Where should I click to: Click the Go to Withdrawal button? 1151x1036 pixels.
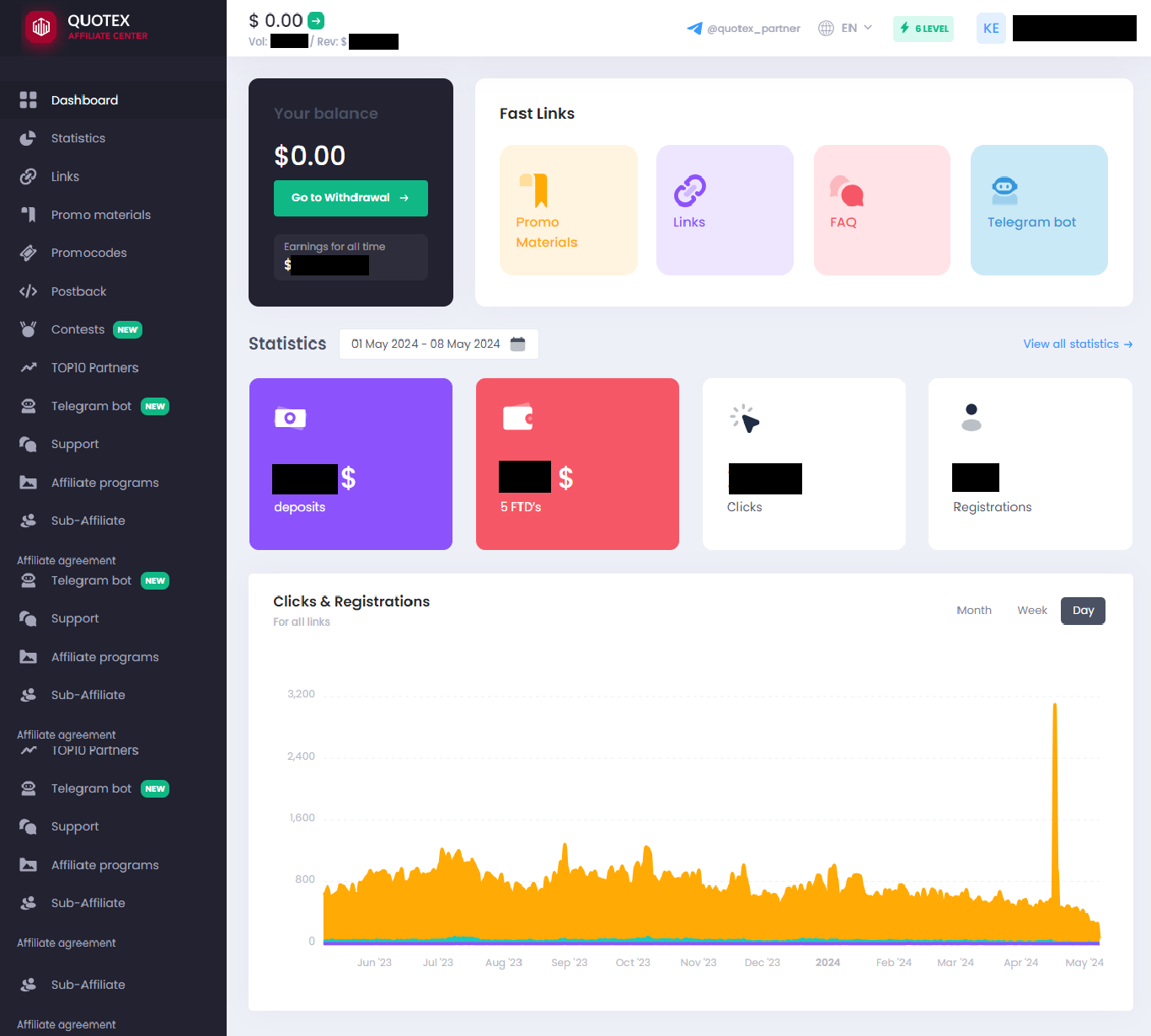[351, 198]
